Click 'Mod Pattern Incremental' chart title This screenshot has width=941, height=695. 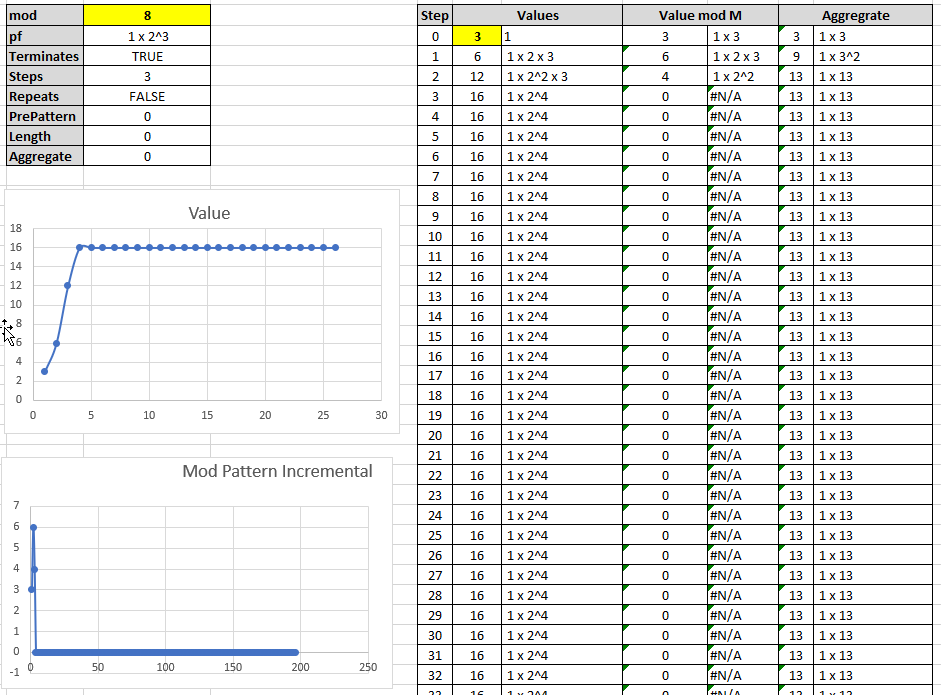277,471
